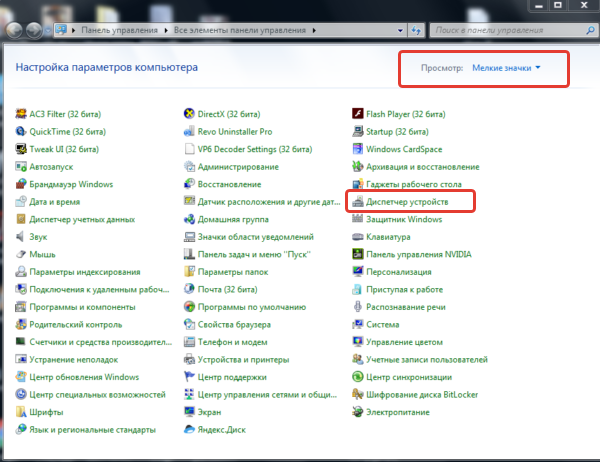Viewport: 600px width, 462px height.
Task: Open the DirectX icon
Action: [x=189, y=114]
